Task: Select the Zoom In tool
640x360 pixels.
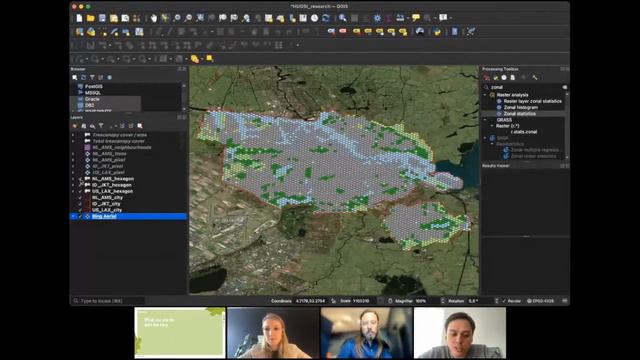Action: pos(177,18)
